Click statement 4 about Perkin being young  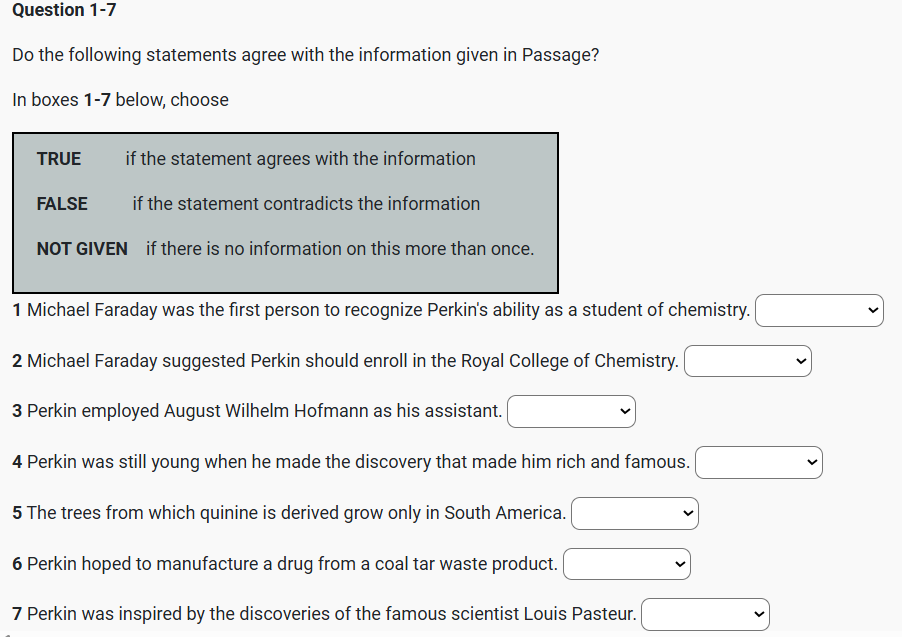tap(351, 462)
